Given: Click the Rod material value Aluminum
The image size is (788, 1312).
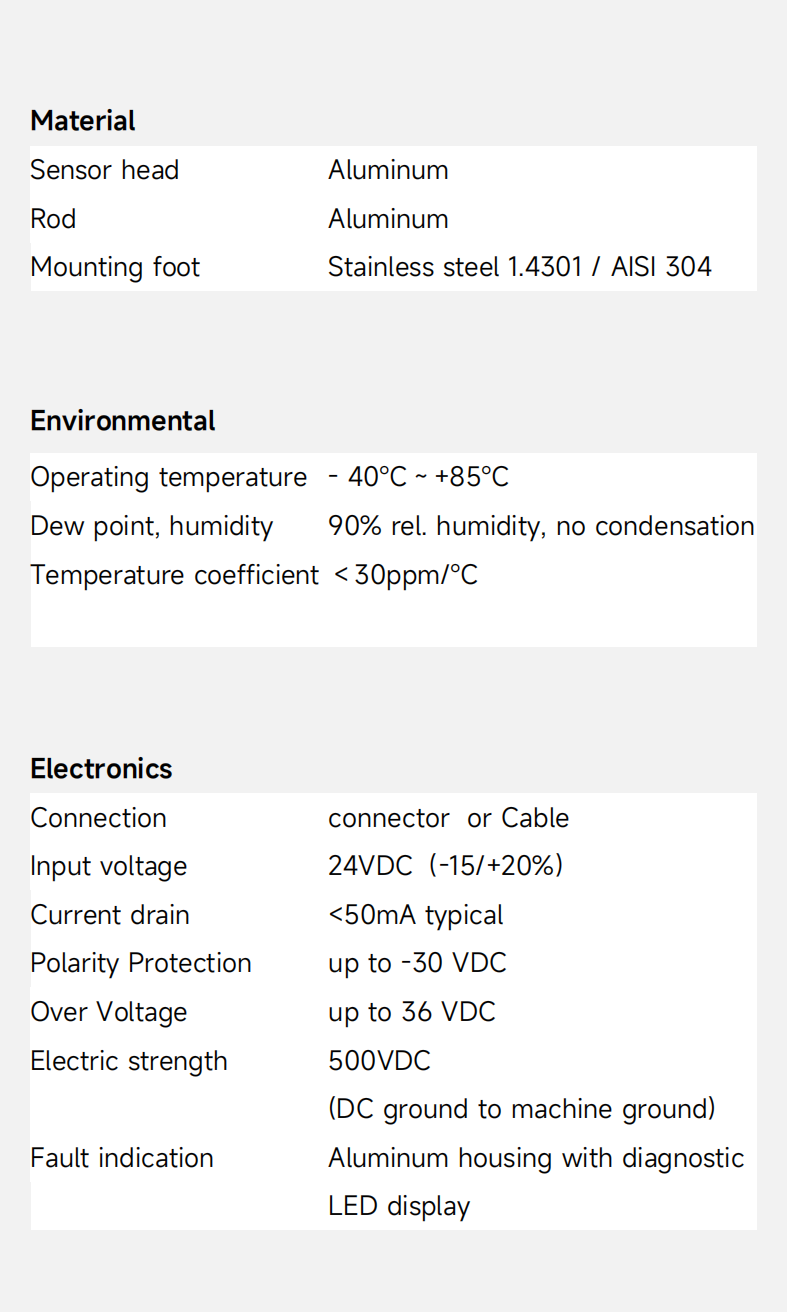Looking at the screenshot, I should 388,219.
